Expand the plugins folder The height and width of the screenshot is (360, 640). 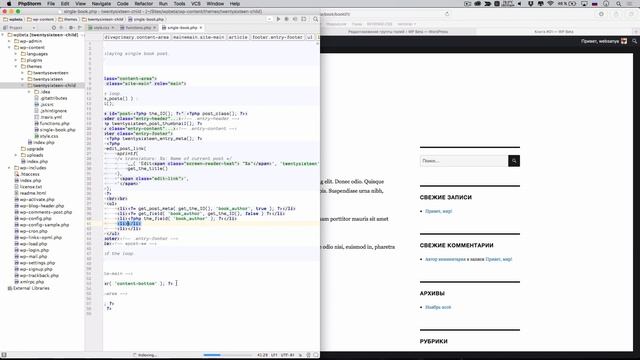pos(16,60)
